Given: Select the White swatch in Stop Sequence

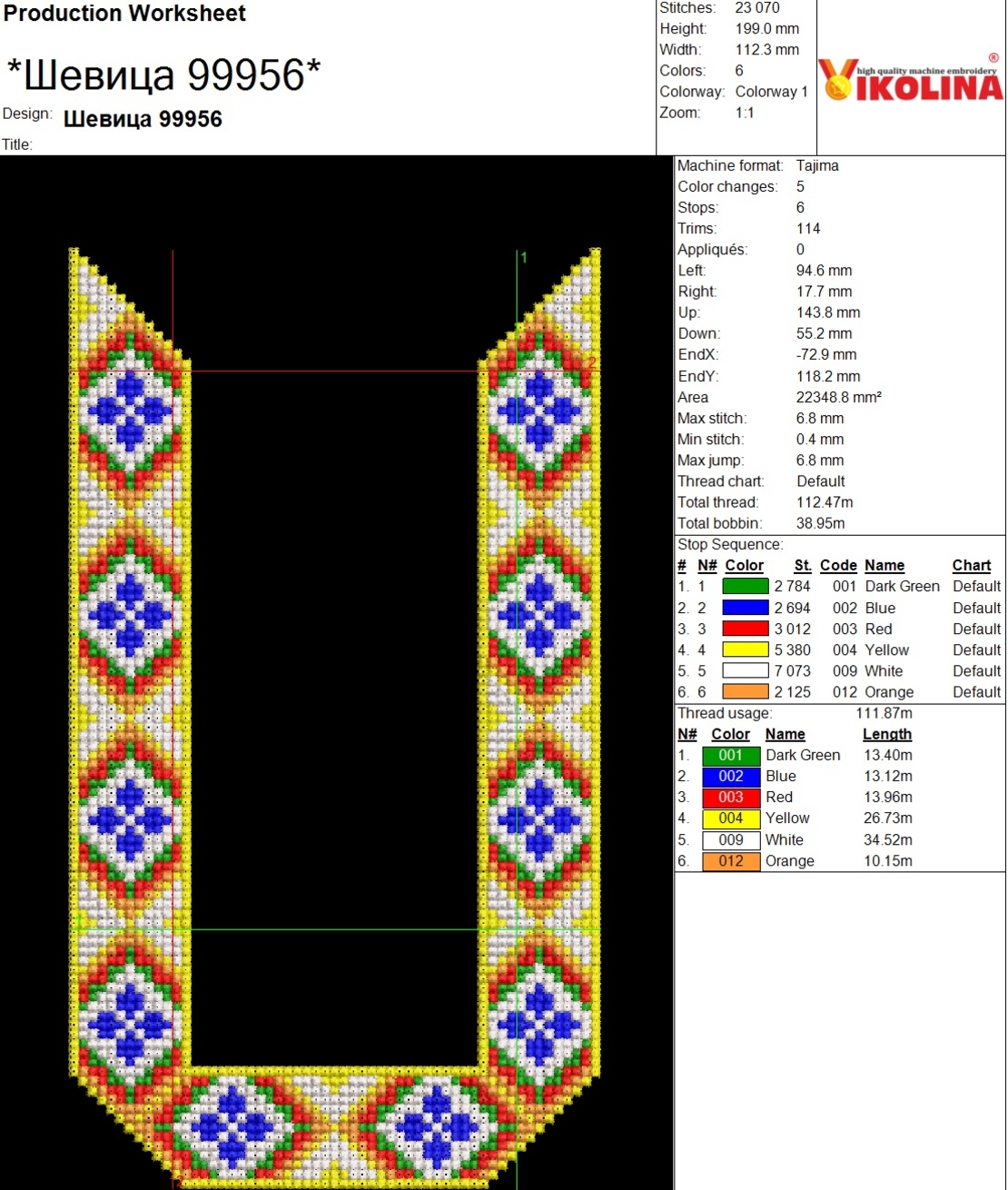Looking at the screenshot, I should (x=745, y=671).
